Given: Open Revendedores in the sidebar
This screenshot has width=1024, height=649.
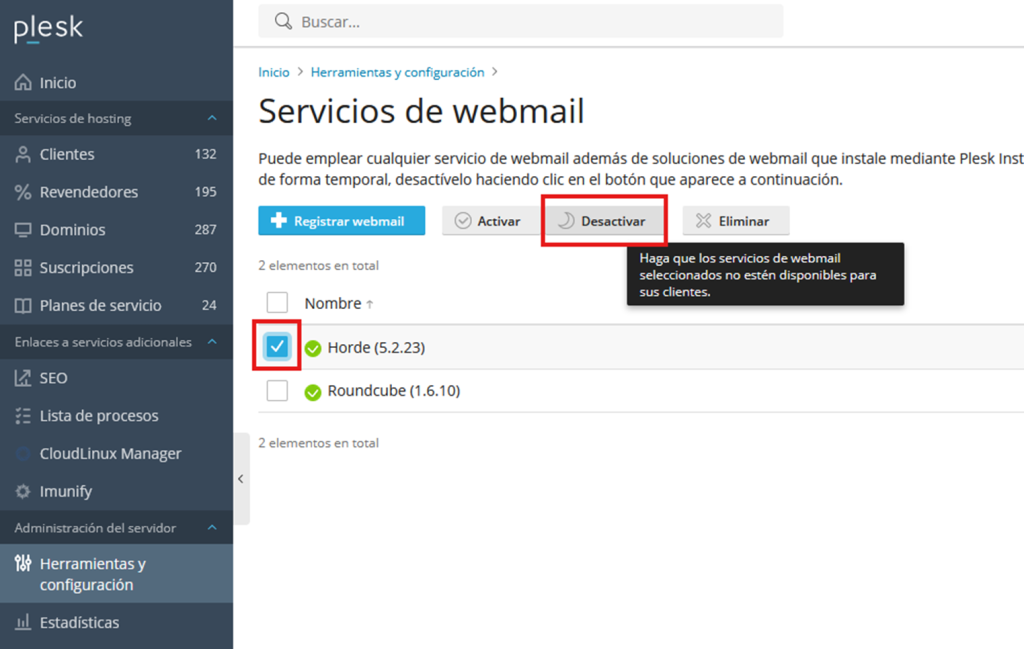Looking at the screenshot, I should (x=116, y=192).
